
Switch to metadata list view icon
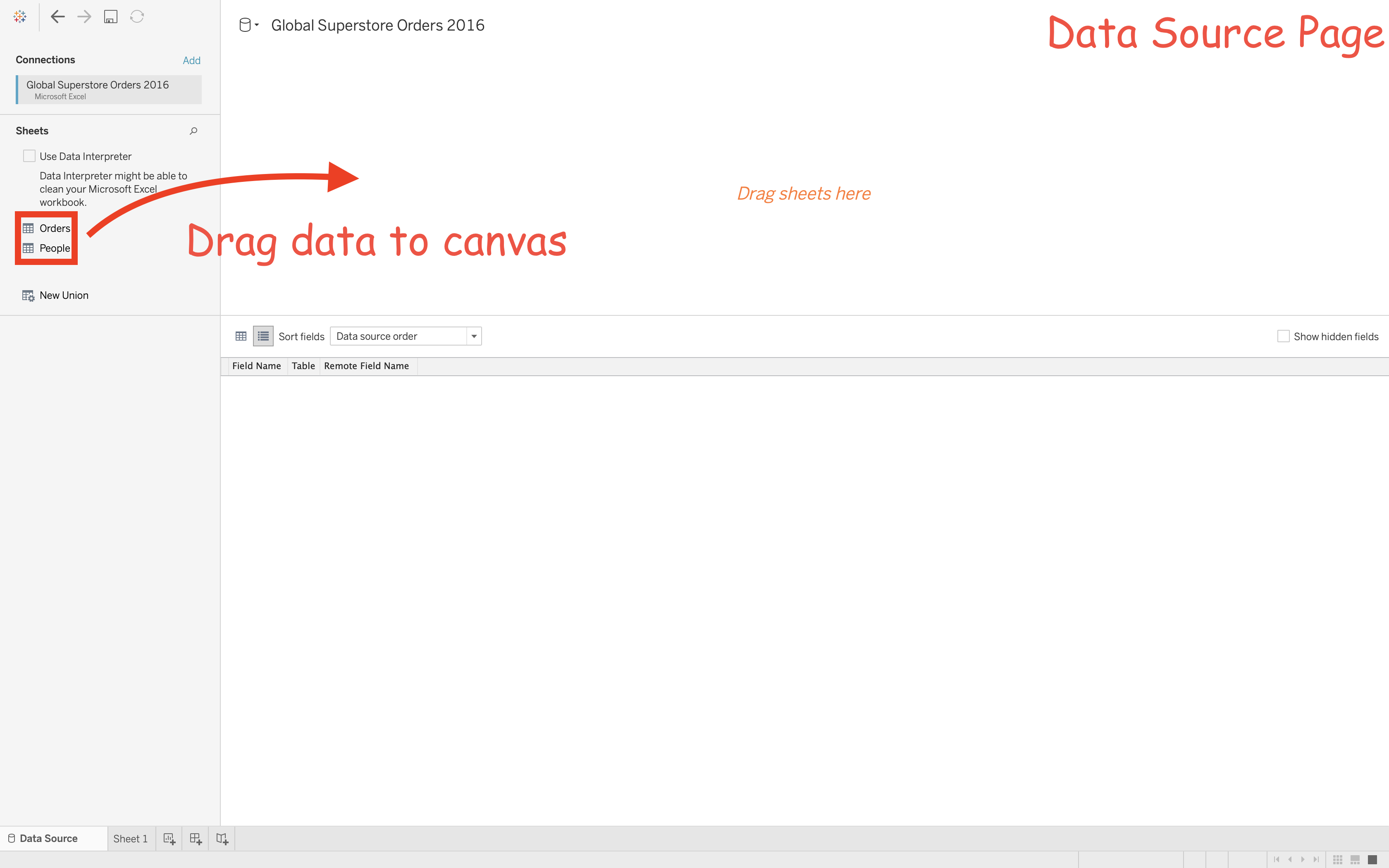(x=263, y=336)
